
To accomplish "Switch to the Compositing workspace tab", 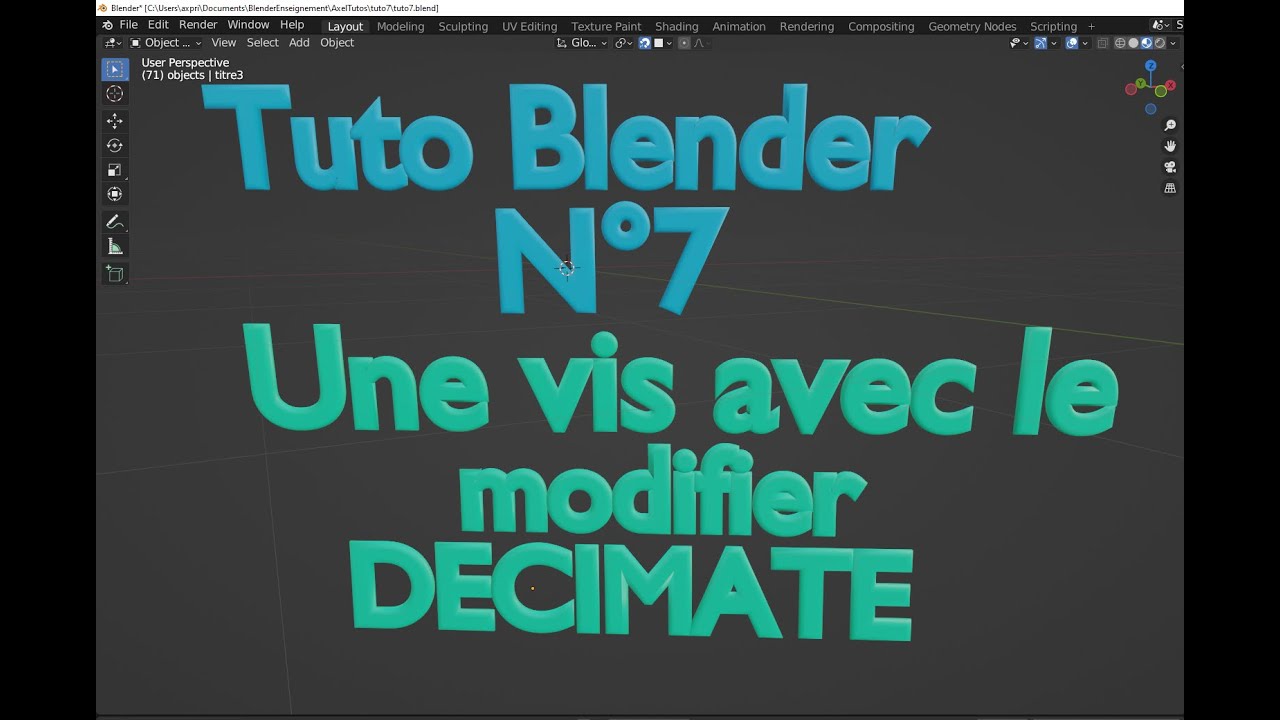I will 881,26.
